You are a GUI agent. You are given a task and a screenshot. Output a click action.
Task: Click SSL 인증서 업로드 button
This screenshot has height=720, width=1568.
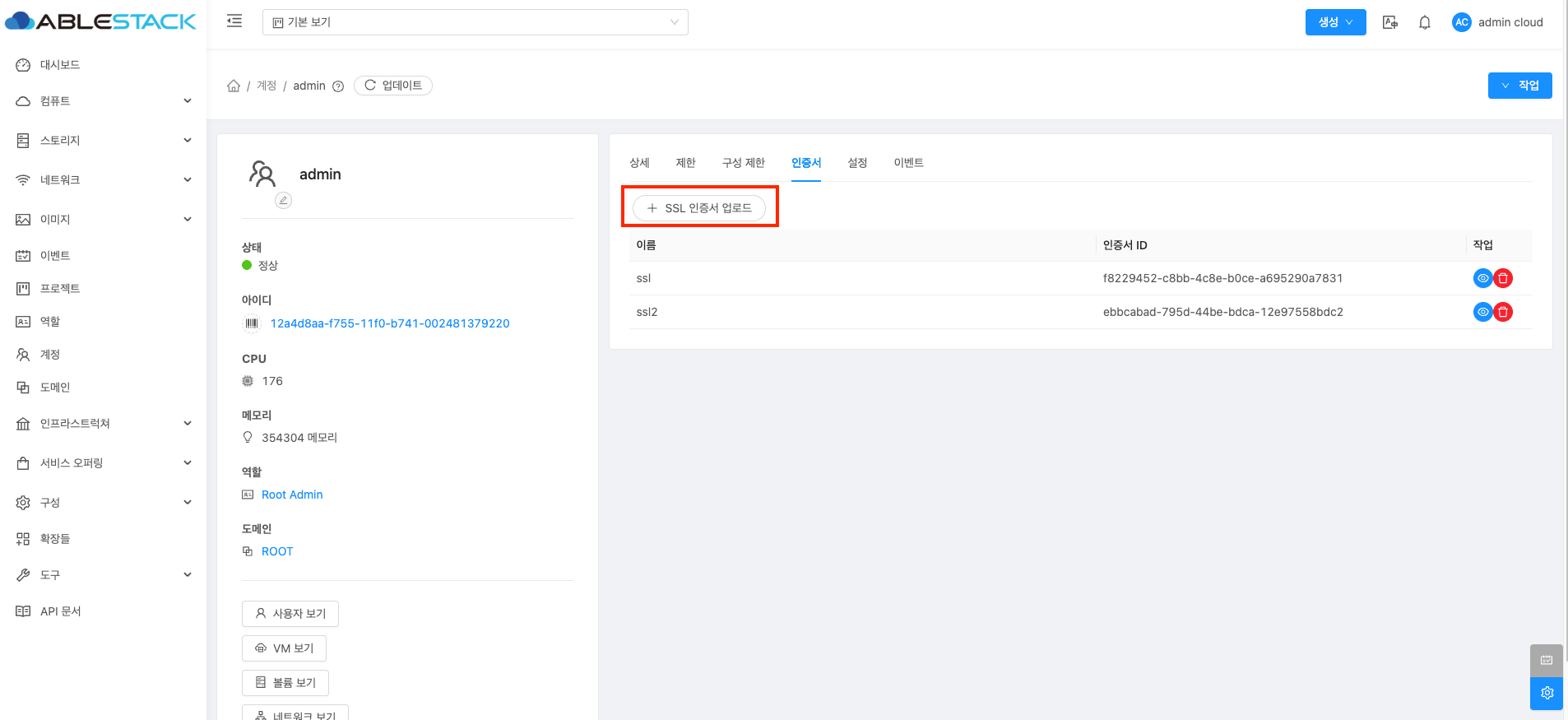coord(699,208)
